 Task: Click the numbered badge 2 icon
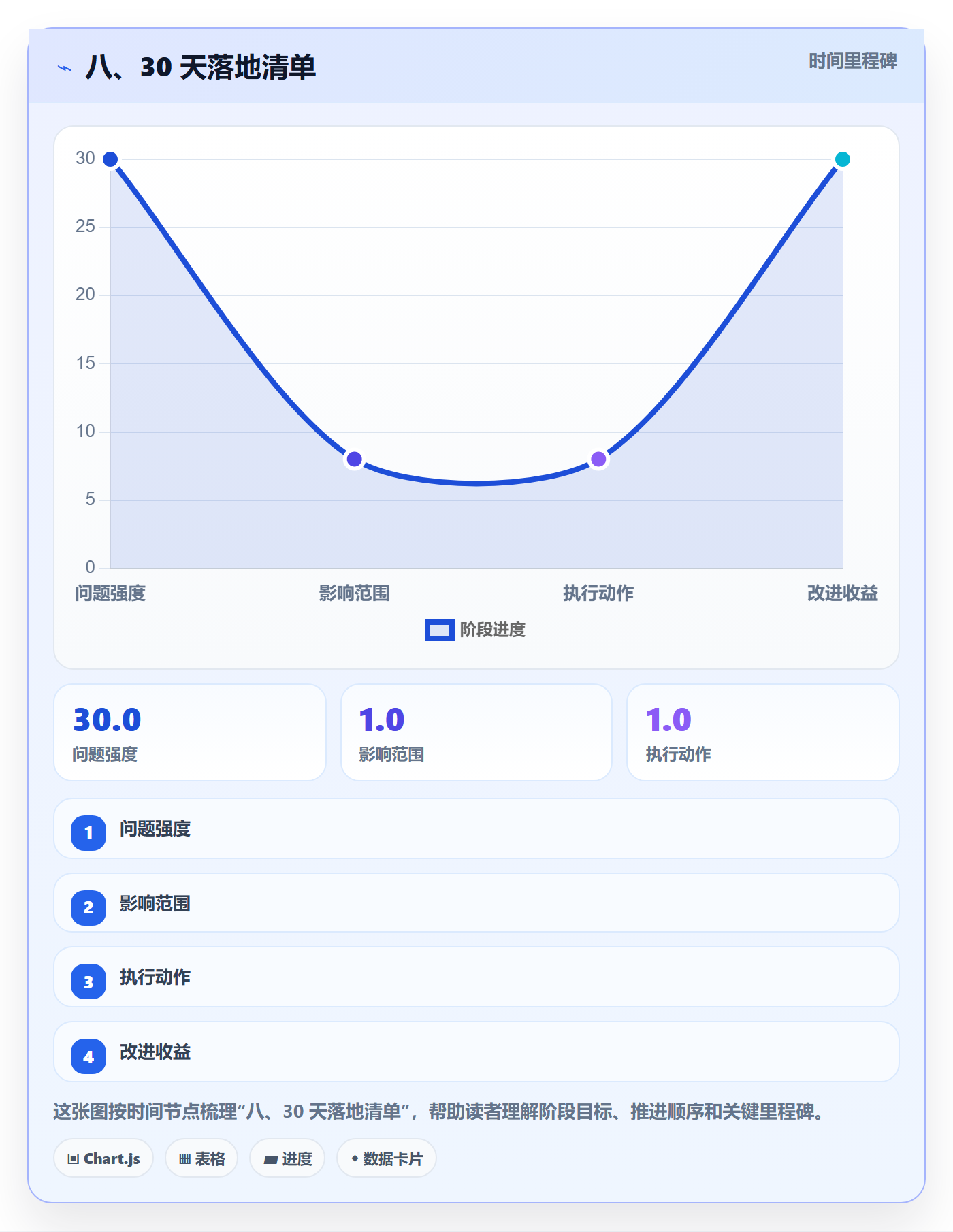(x=88, y=907)
